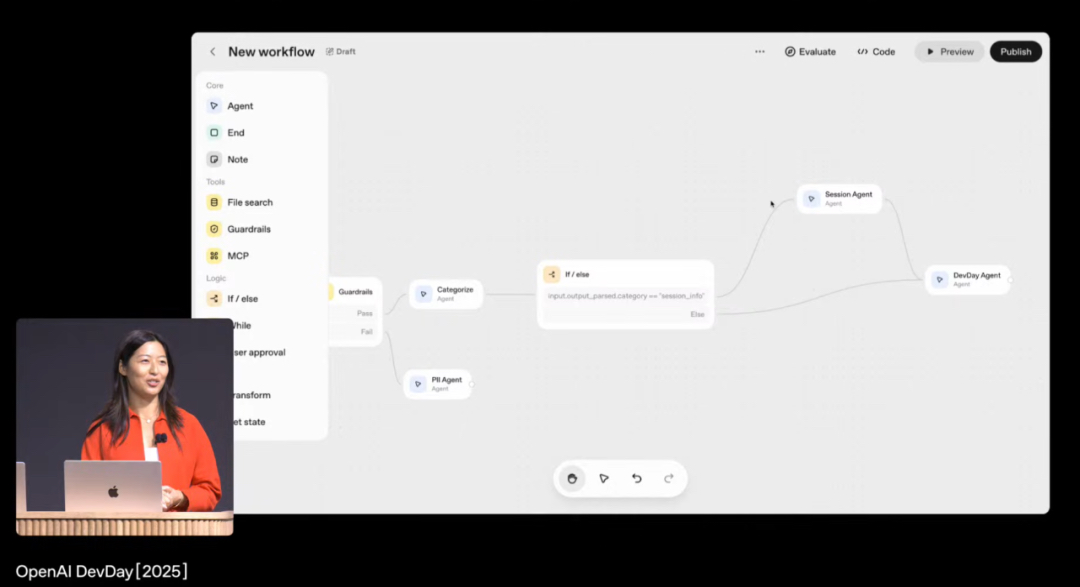Activate the pointer selection tool
Image resolution: width=1080 pixels, height=587 pixels.
(604, 478)
